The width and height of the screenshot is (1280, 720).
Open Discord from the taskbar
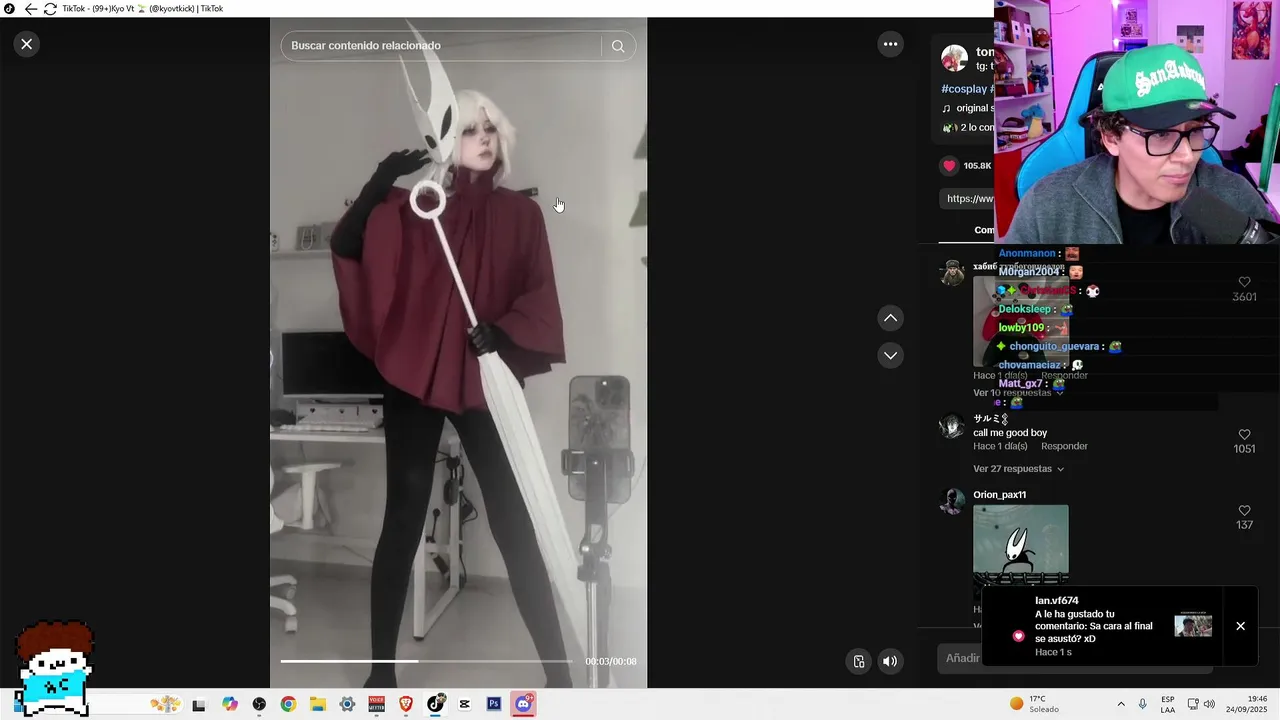click(523, 704)
